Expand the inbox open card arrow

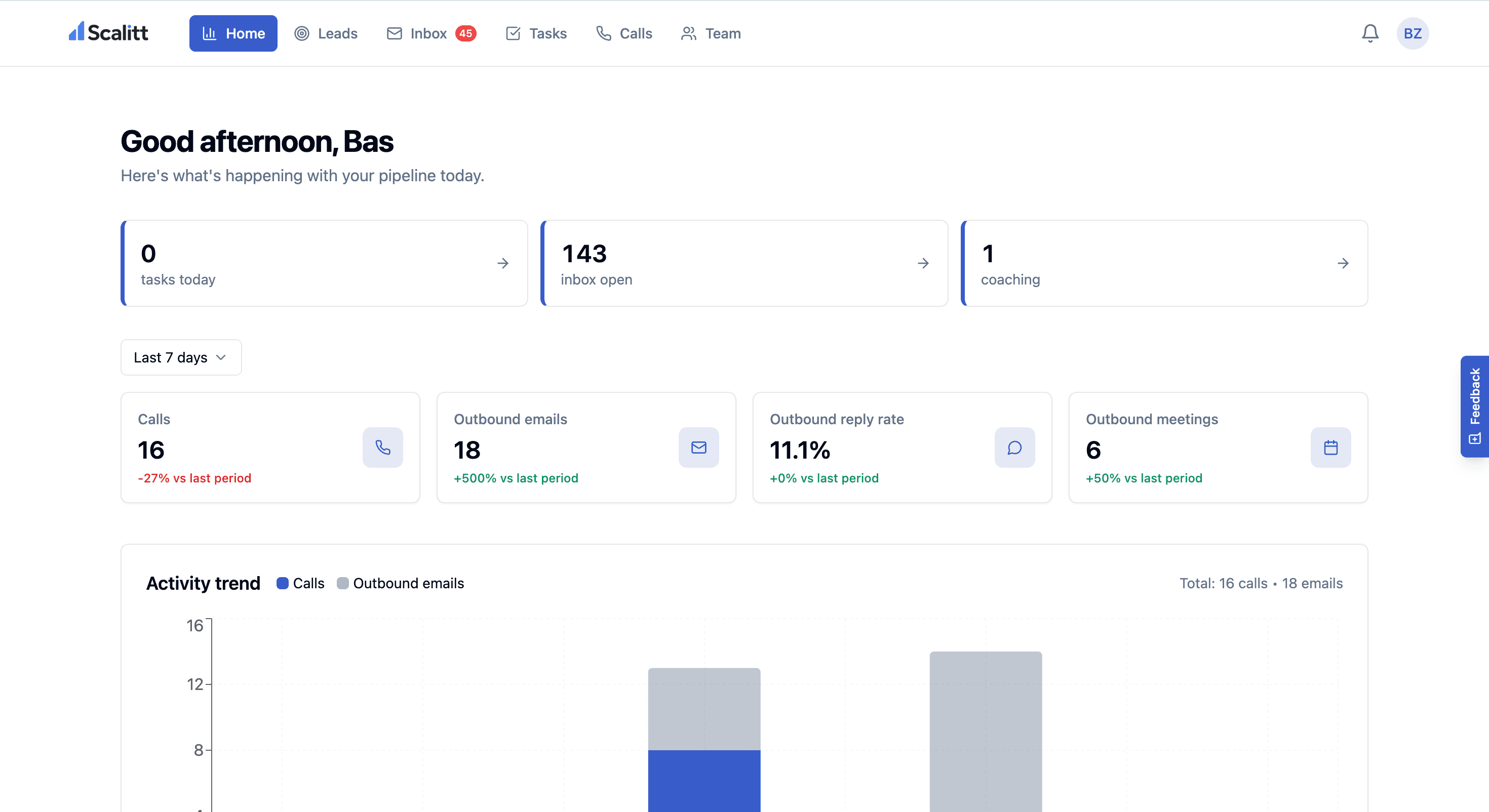tap(923, 263)
